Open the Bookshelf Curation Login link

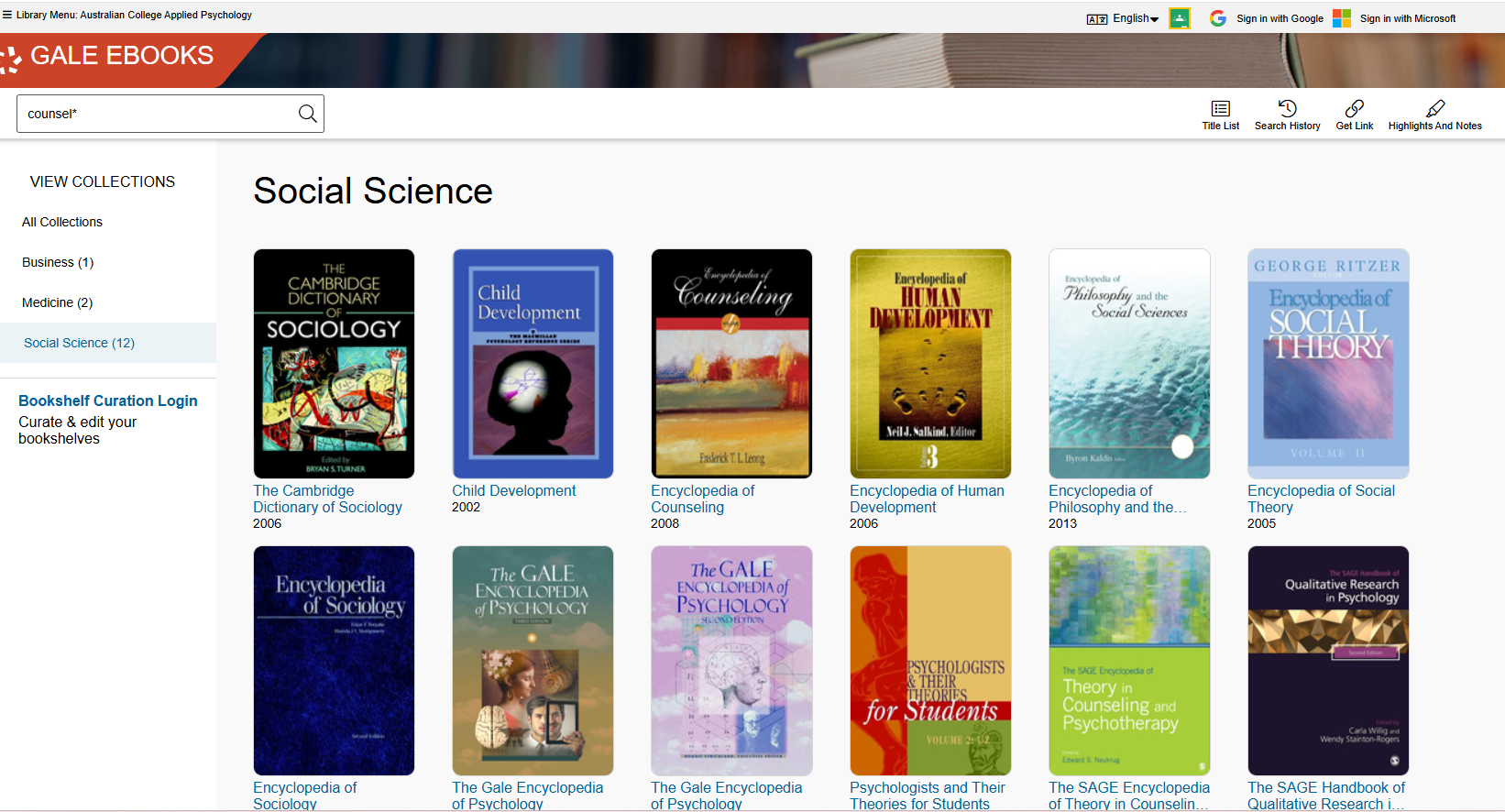pos(108,401)
